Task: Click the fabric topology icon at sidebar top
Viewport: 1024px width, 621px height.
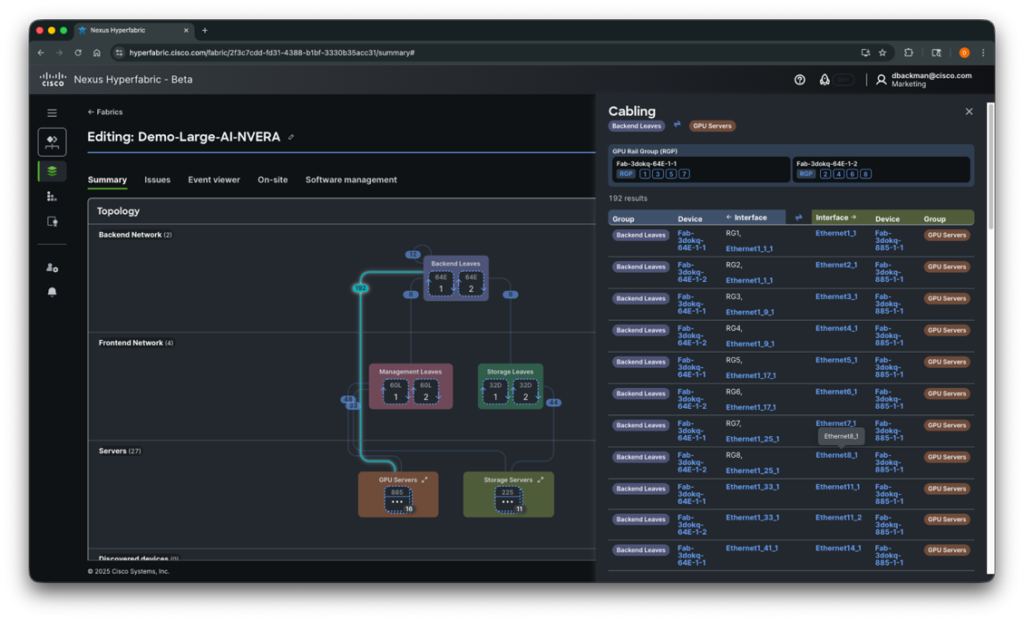Action: tap(52, 141)
